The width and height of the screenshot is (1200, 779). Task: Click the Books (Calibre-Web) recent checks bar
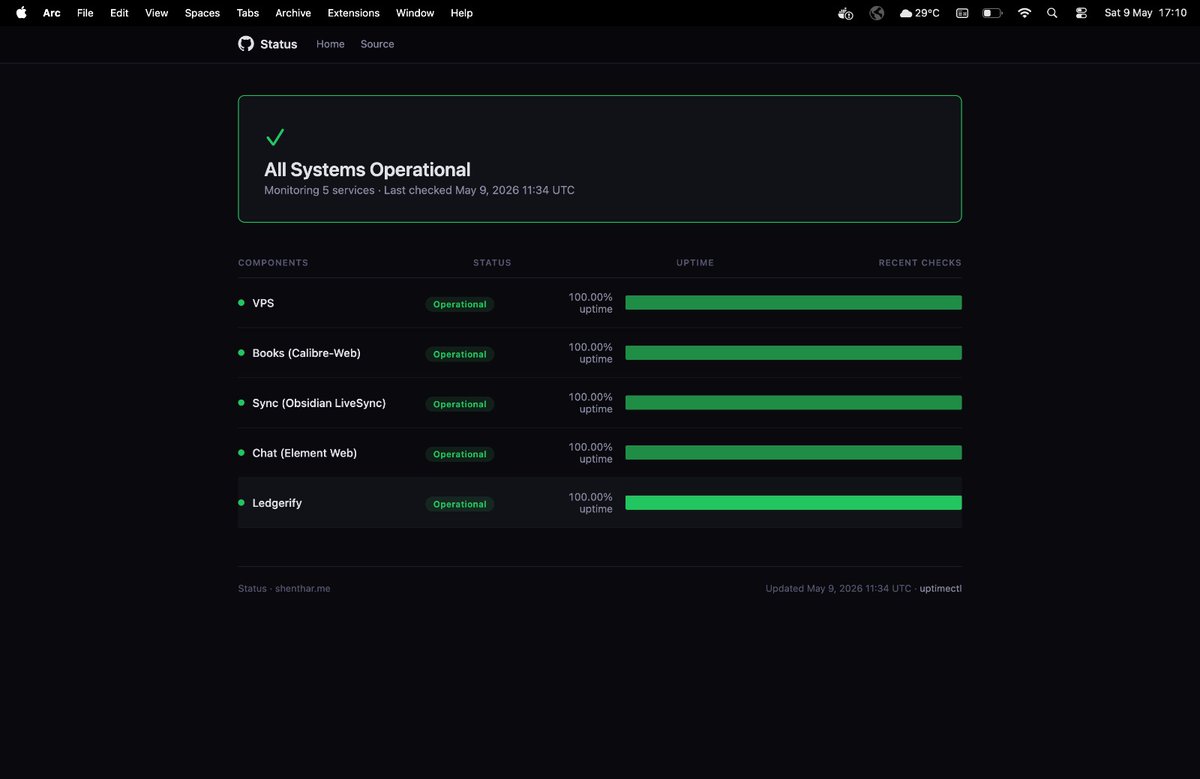click(794, 353)
